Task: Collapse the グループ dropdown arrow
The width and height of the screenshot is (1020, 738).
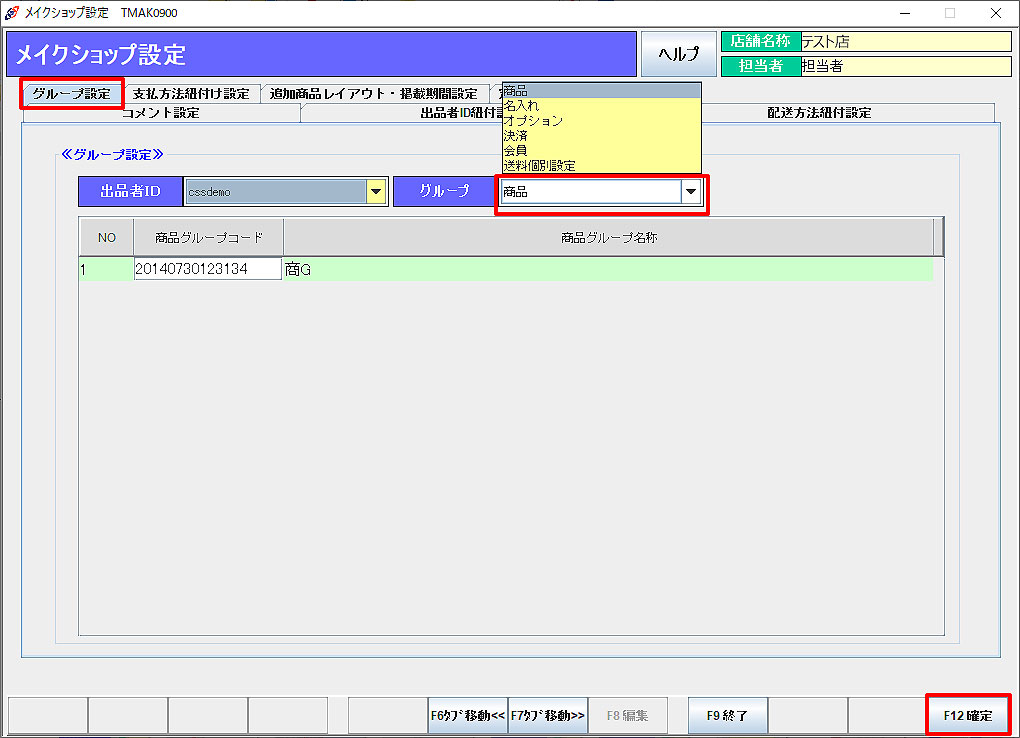Action: (691, 192)
